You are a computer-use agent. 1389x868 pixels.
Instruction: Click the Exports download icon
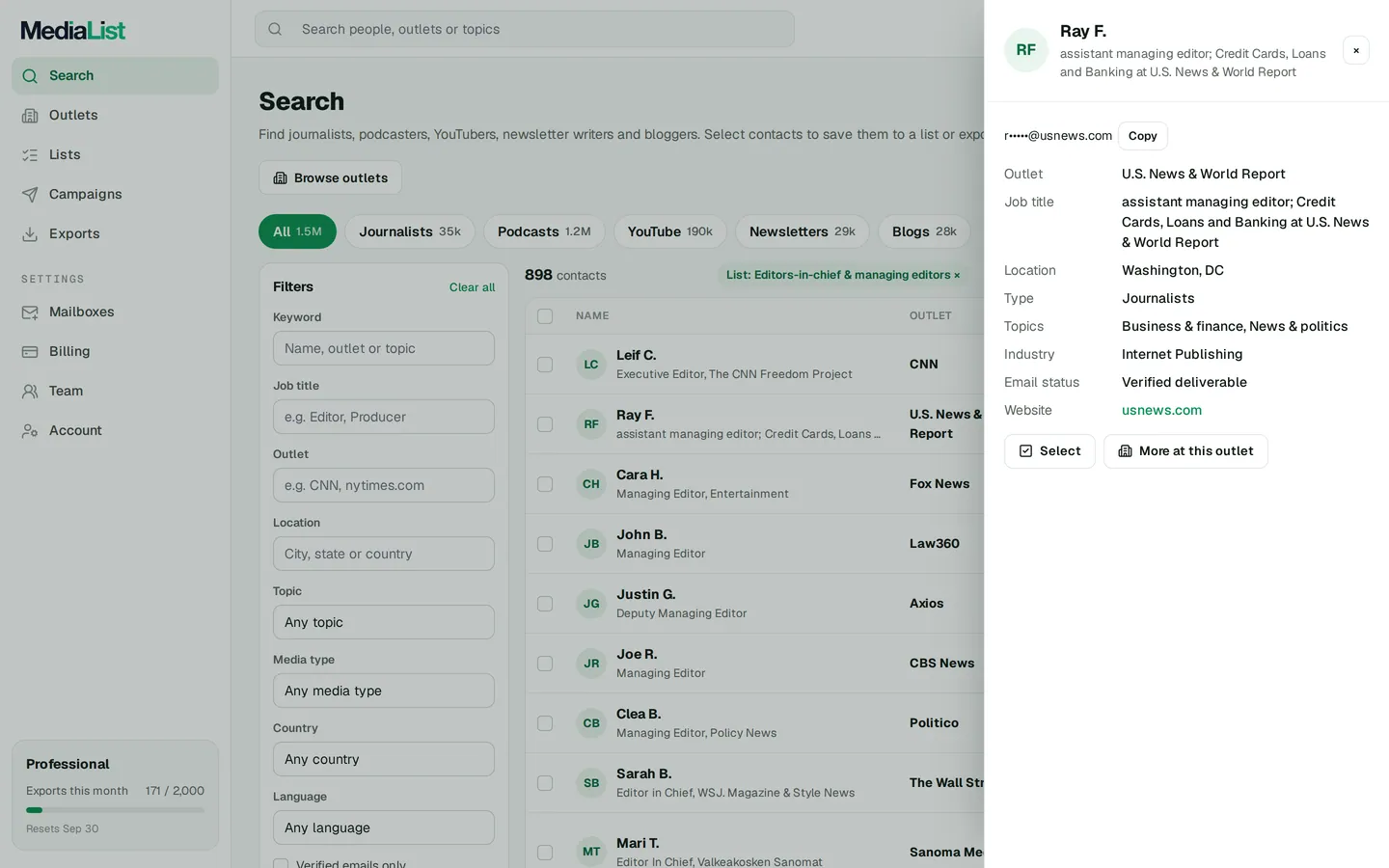30,234
